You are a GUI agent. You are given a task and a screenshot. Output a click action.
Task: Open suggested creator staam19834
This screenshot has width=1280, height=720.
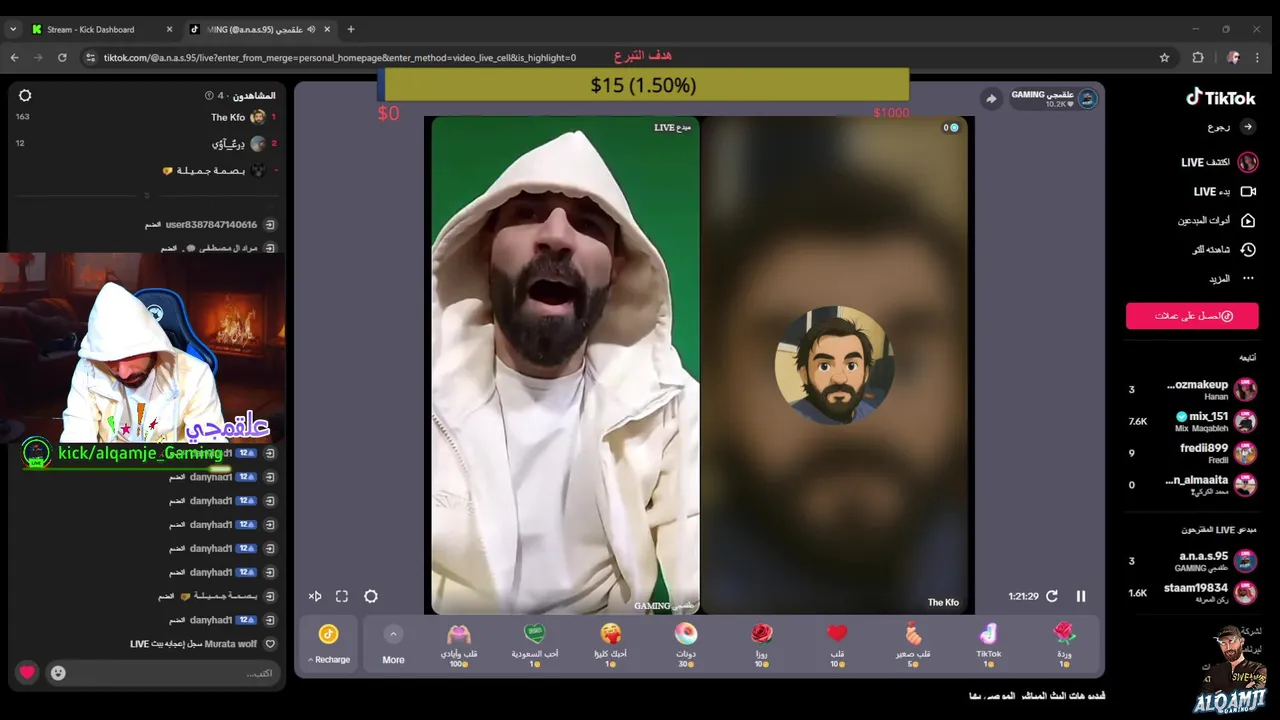(1192, 592)
